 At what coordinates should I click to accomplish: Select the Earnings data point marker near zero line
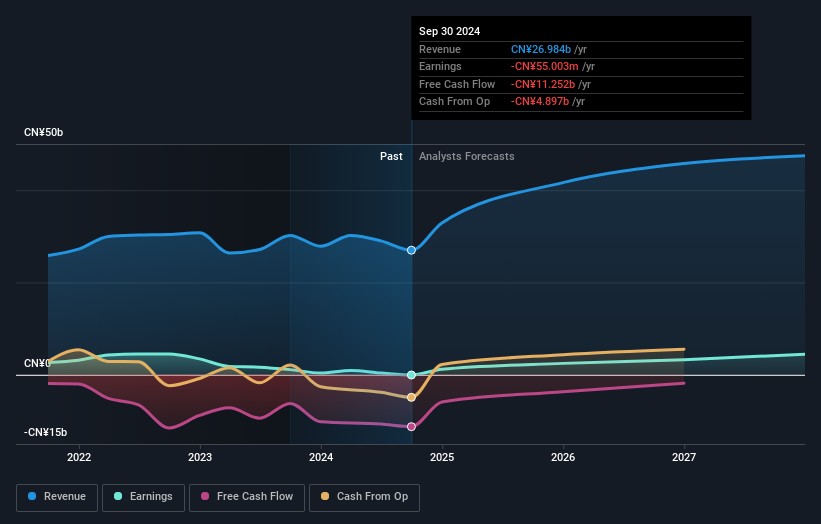pos(412,375)
